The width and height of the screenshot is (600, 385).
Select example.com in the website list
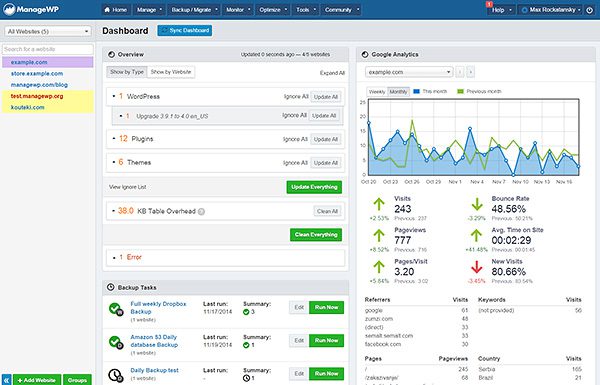[48, 62]
